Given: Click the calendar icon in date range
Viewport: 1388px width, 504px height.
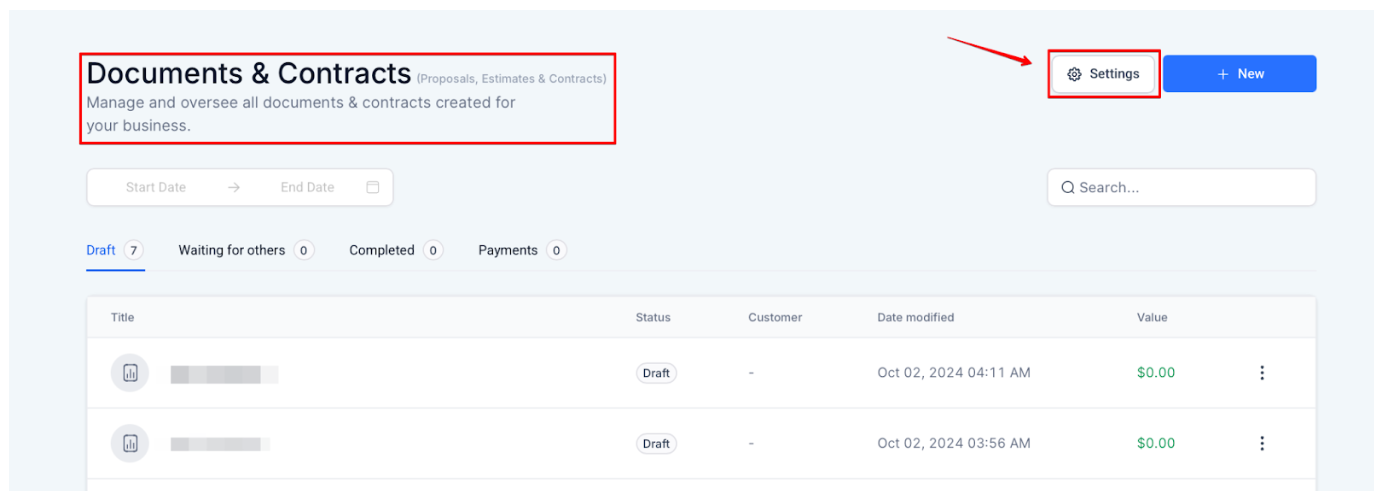Looking at the screenshot, I should pyautogui.click(x=373, y=187).
